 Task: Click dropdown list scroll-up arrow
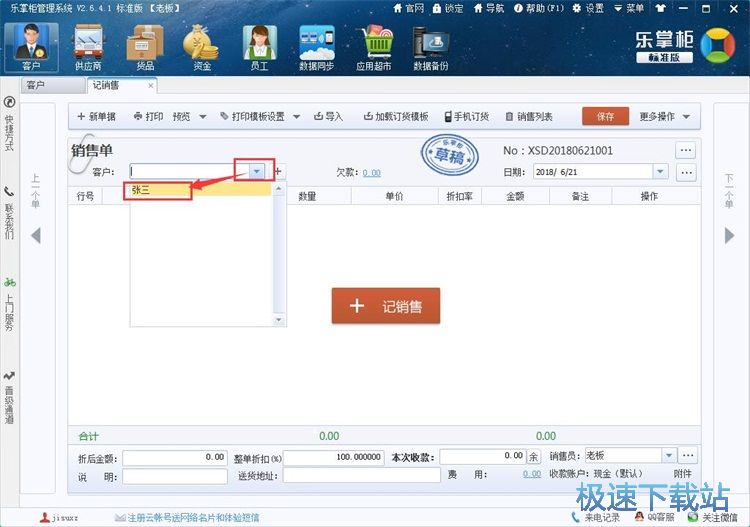pos(279,189)
